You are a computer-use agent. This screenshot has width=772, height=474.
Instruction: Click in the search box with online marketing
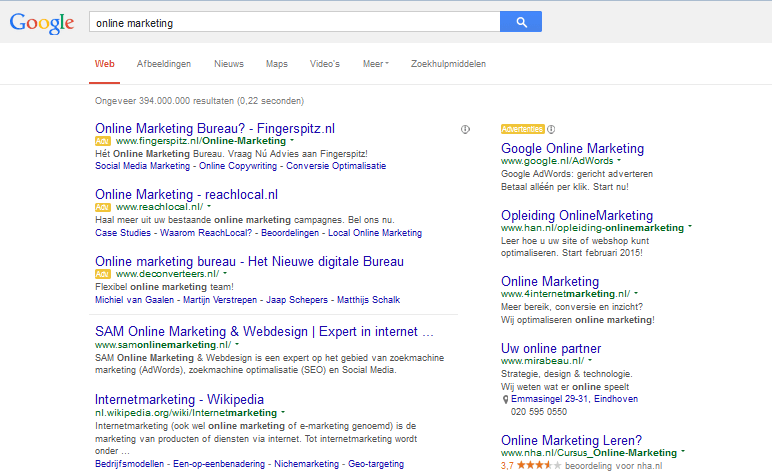pos(294,22)
